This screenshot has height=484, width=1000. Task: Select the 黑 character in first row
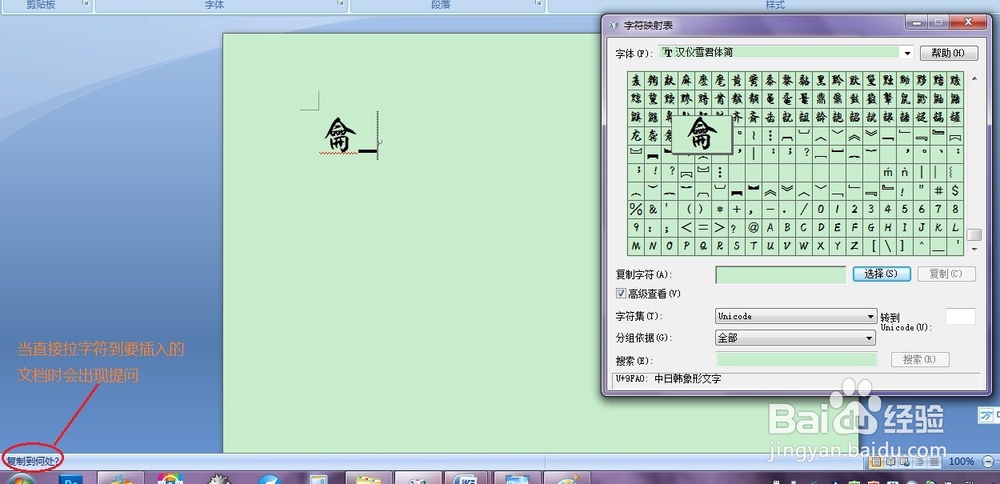821,81
